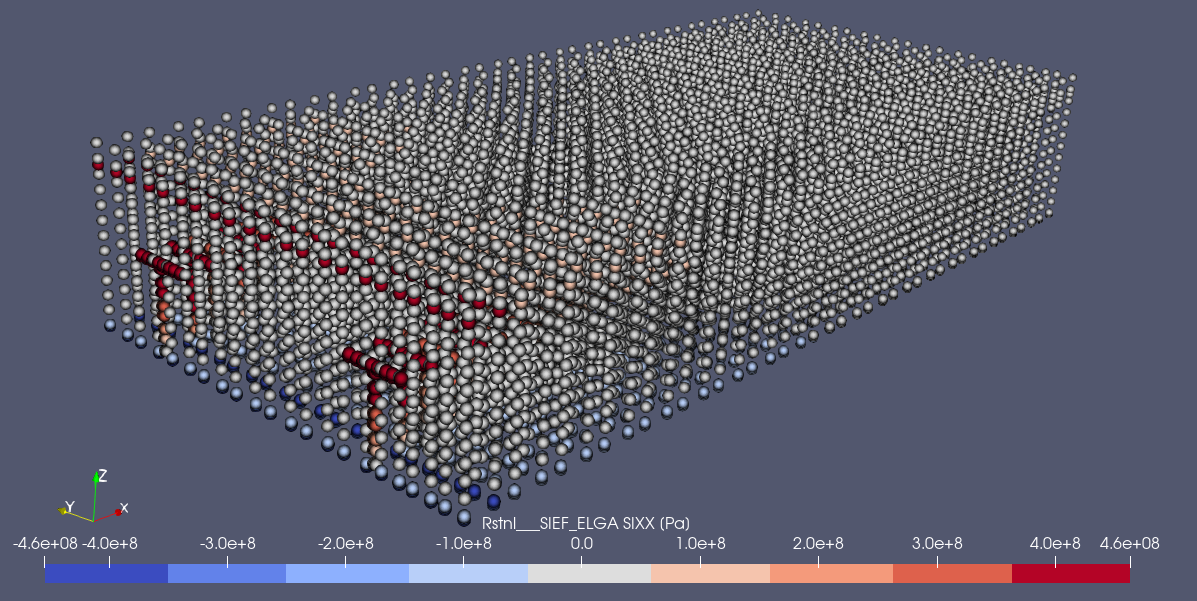Screen dimensions: 1197x601
Task: Select the pale peach segment above 1.0e+8
Action: 710,573
